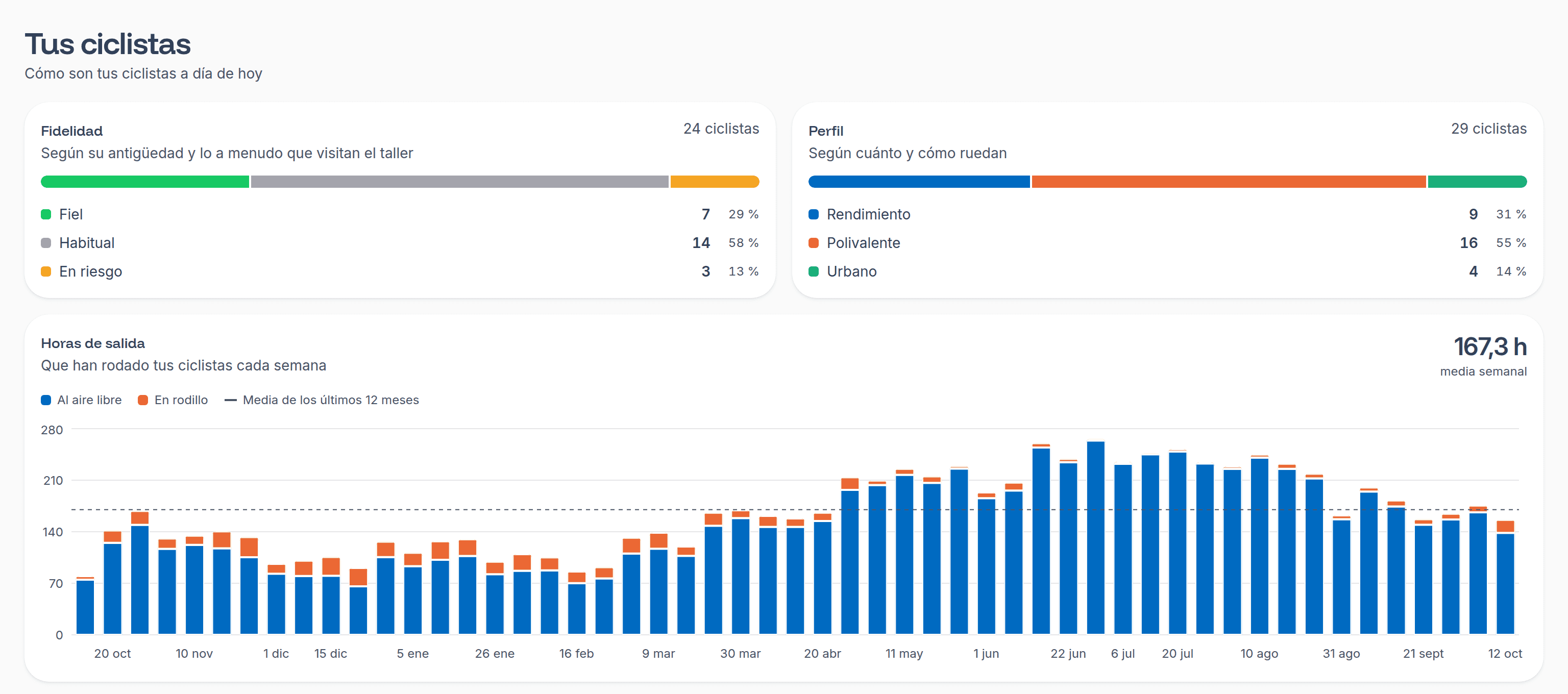Toggle the Al aire libre series legend
The width and height of the screenshot is (1568, 694).
point(81,400)
